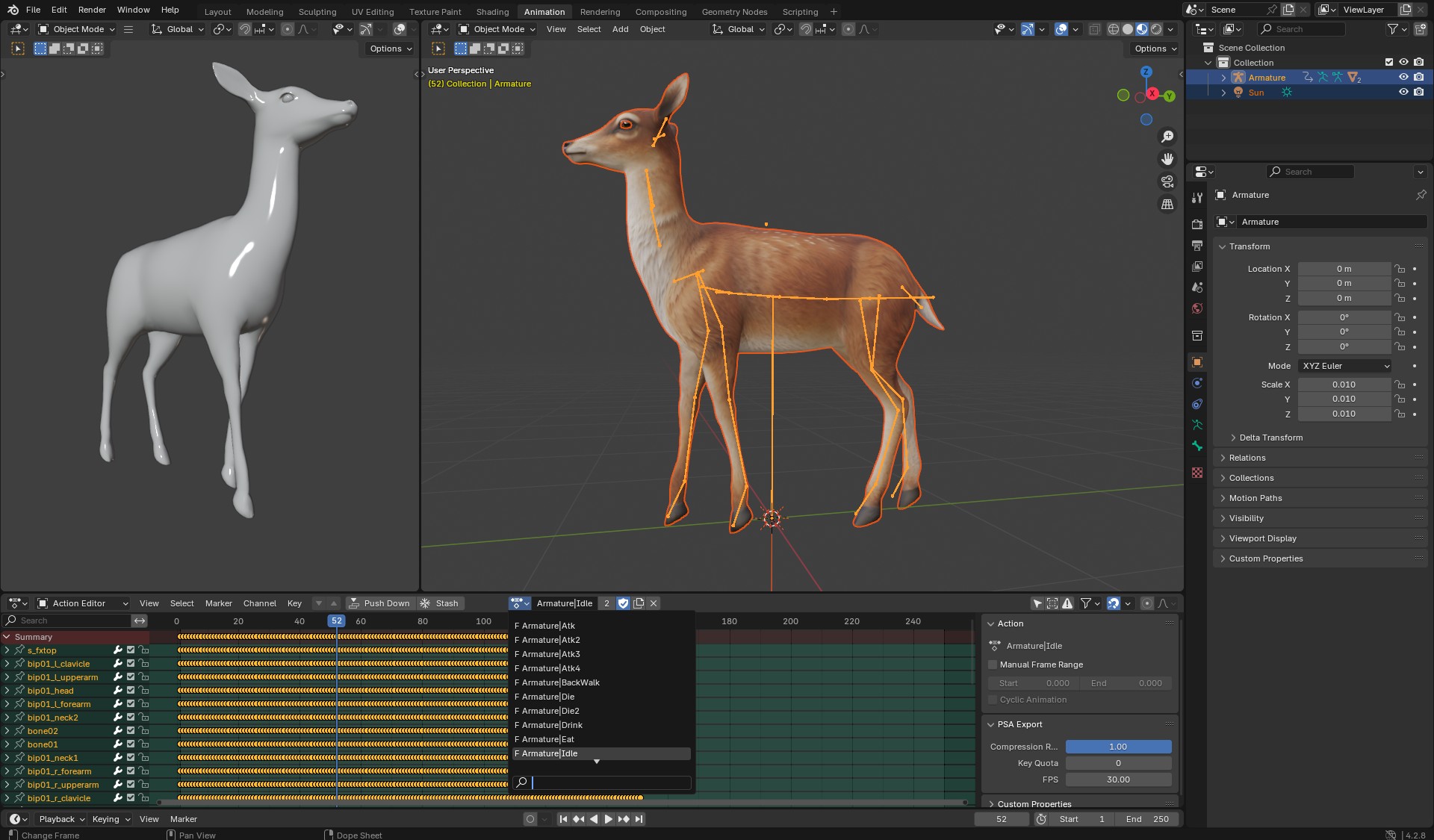Play the animation forward

pyautogui.click(x=608, y=819)
